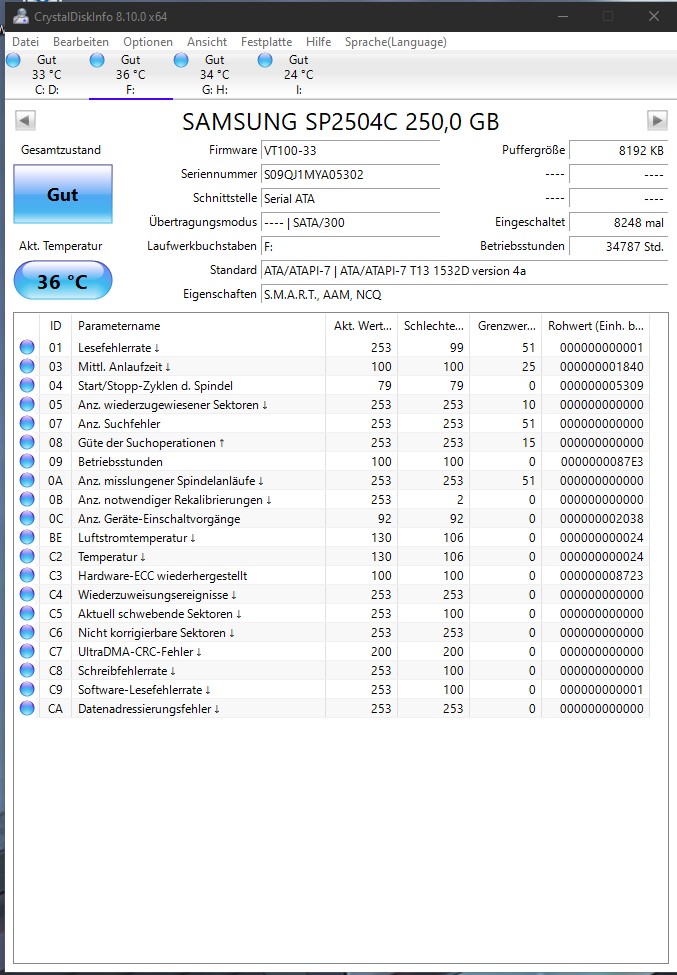Select raw value 000000005309 in Start/Stopp row
Viewport: 677px width, 975px height.
601,386
